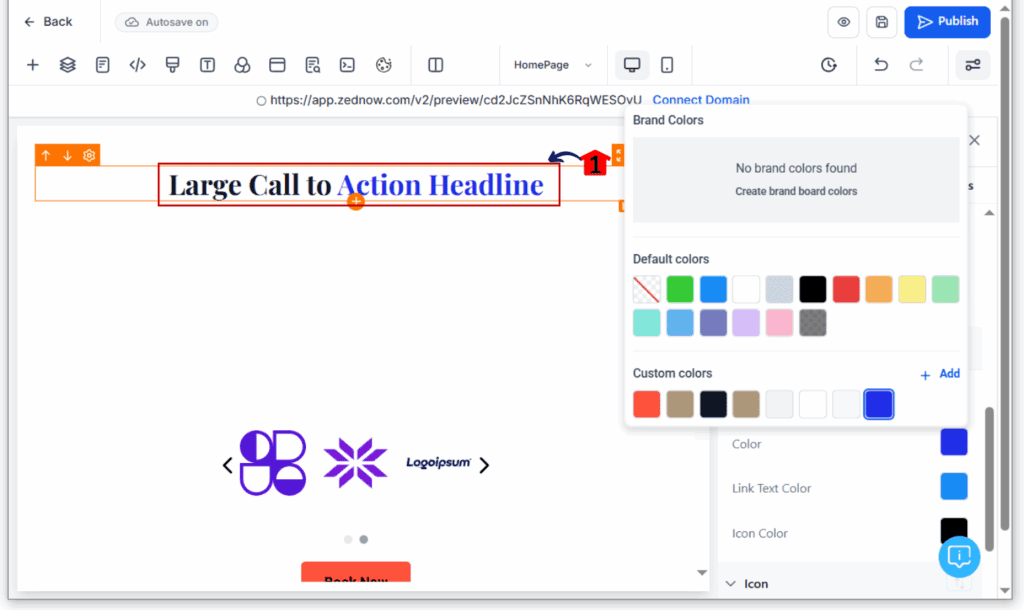
Task: Open the page search settings icon
Action: (x=313, y=65)
